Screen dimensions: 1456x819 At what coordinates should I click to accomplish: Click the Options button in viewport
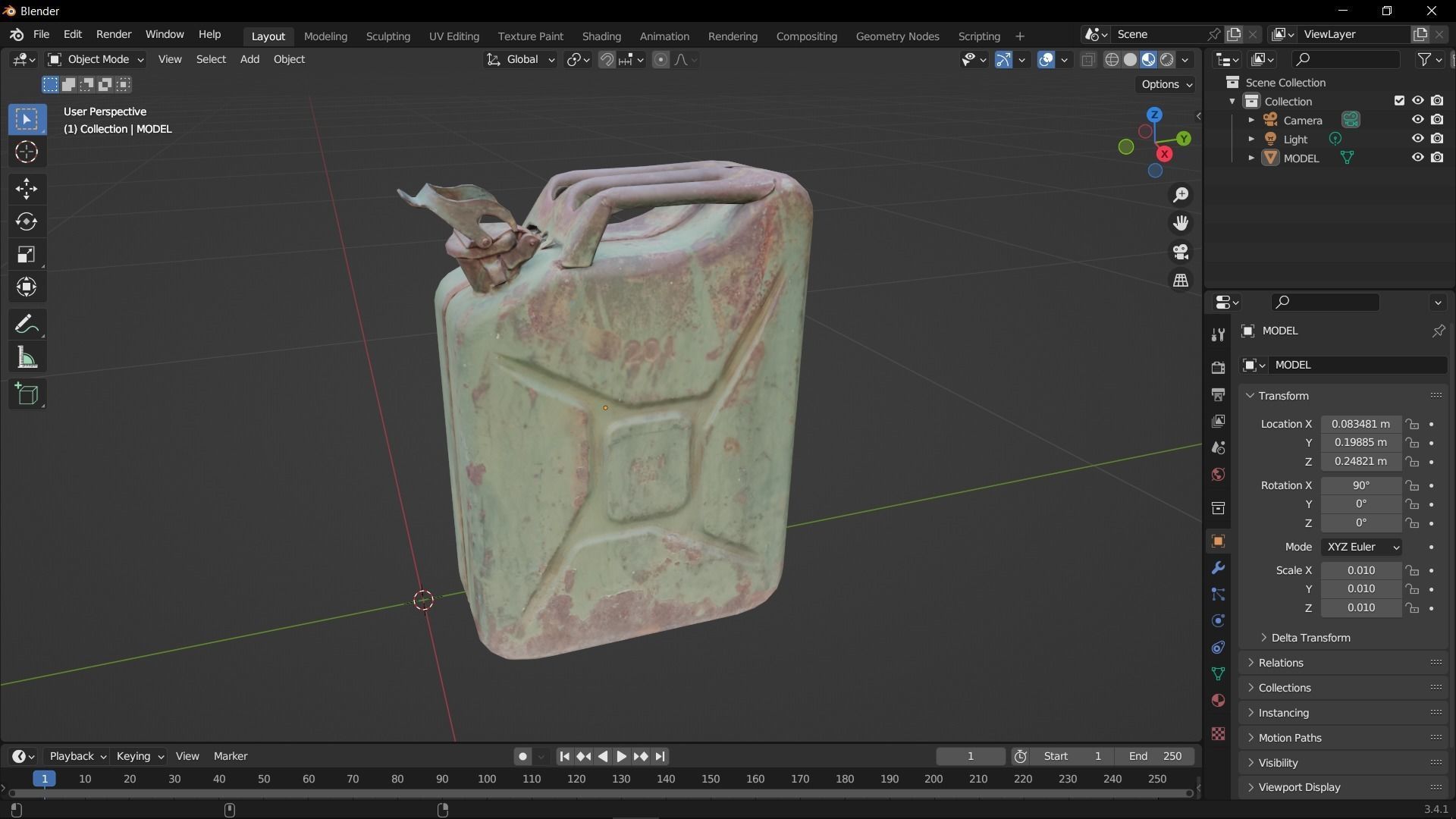click(1166, 84)
